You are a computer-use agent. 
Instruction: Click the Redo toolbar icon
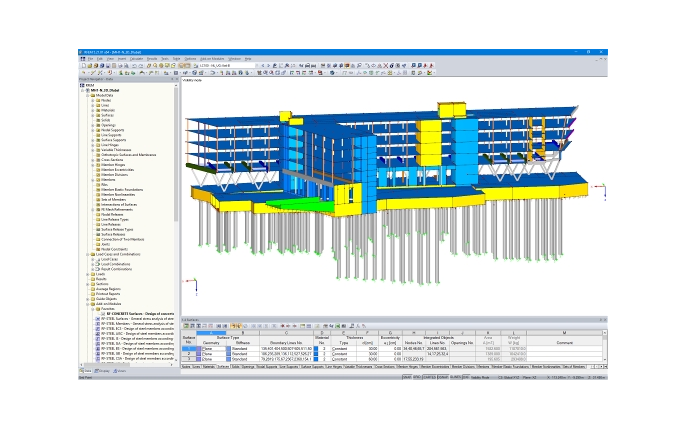click(x=140, y=66)
